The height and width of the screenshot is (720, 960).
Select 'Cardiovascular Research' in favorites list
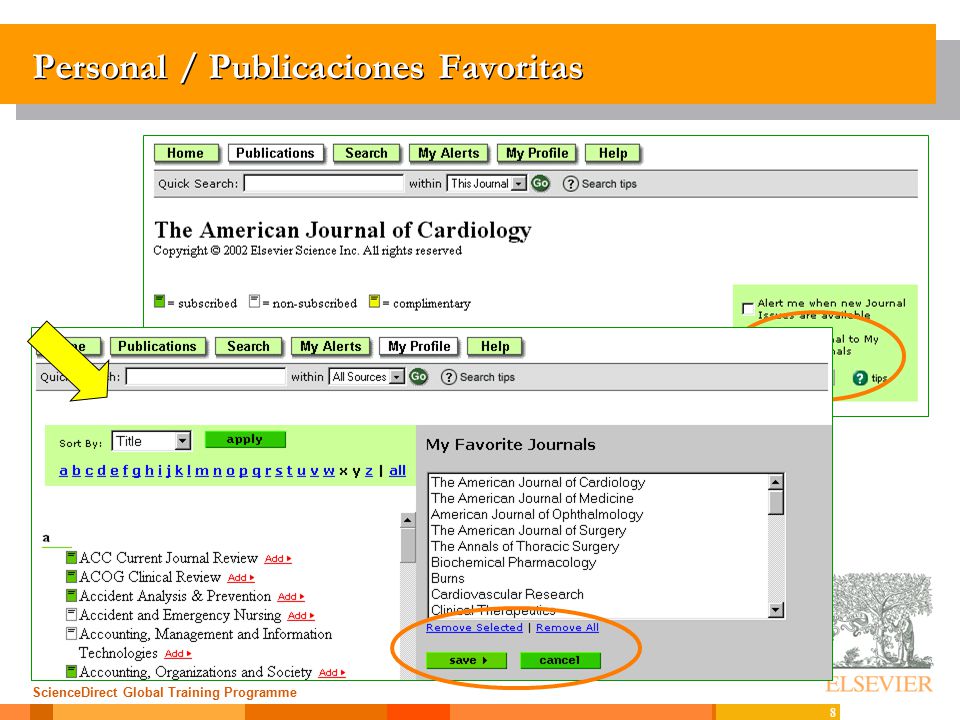[x=507, y=594]
